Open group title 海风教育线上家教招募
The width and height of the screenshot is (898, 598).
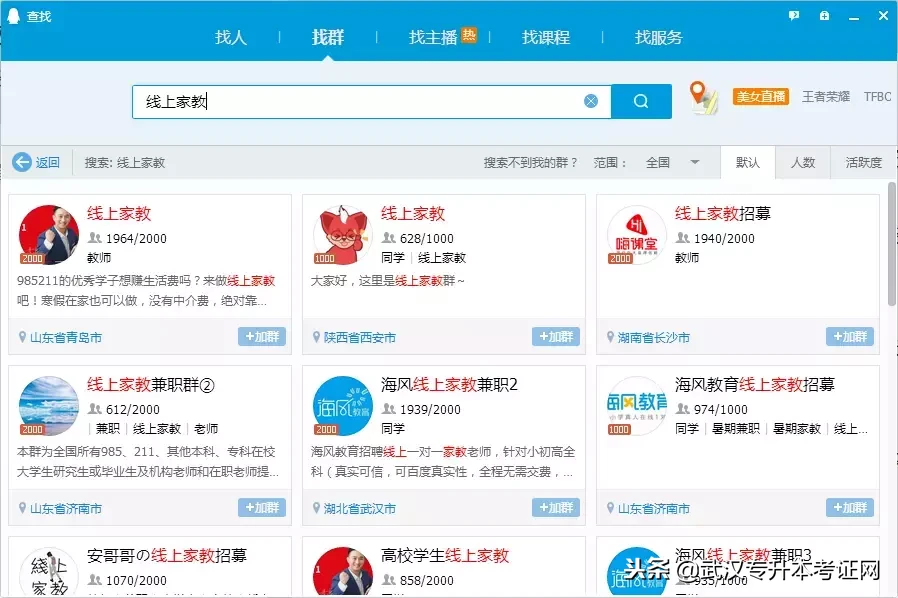(755, 384)
